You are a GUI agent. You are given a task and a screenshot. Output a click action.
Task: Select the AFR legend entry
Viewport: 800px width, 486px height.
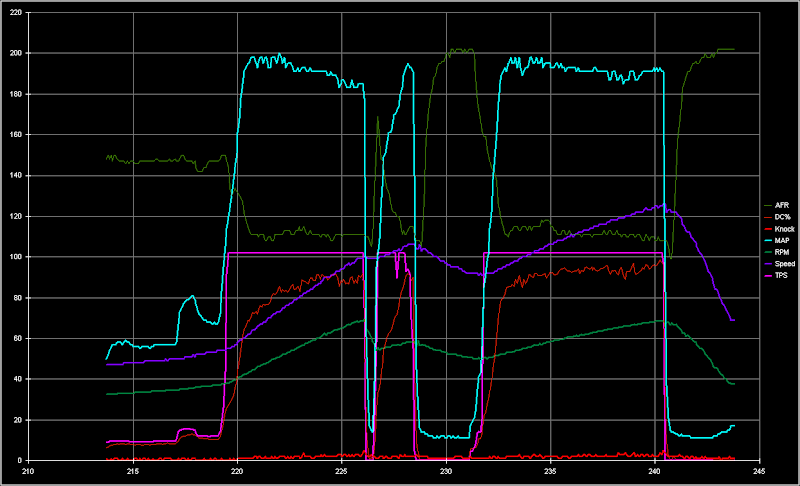click(777, 205)
